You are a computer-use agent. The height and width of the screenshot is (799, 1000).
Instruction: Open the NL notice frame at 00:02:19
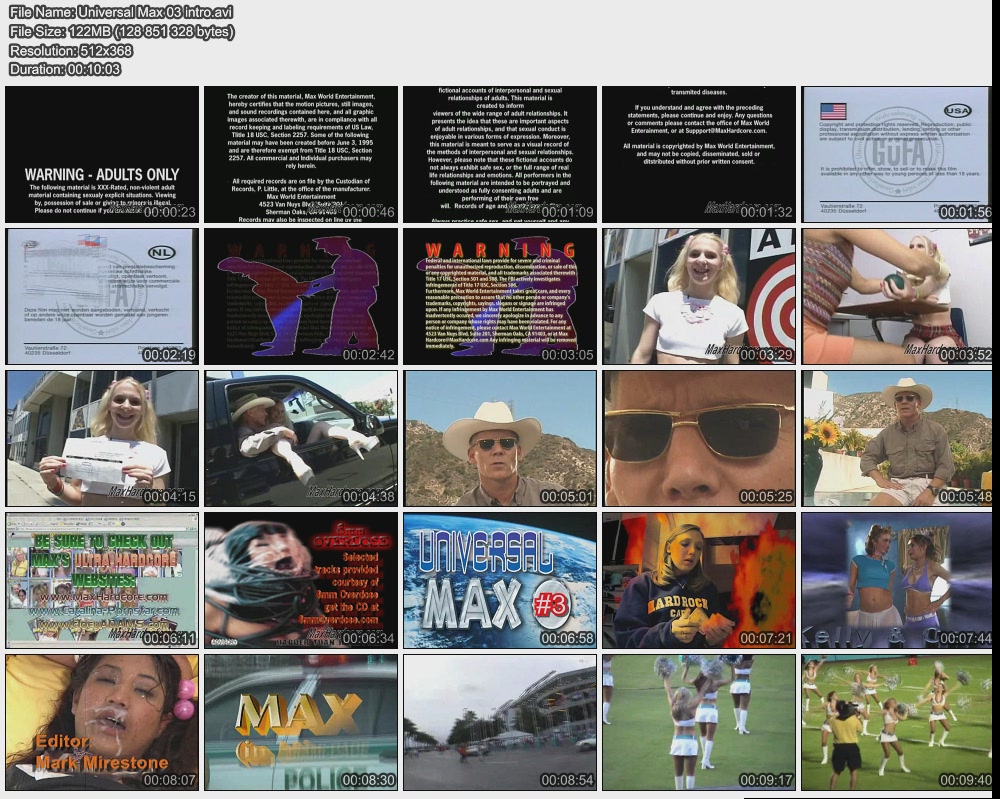101,296
